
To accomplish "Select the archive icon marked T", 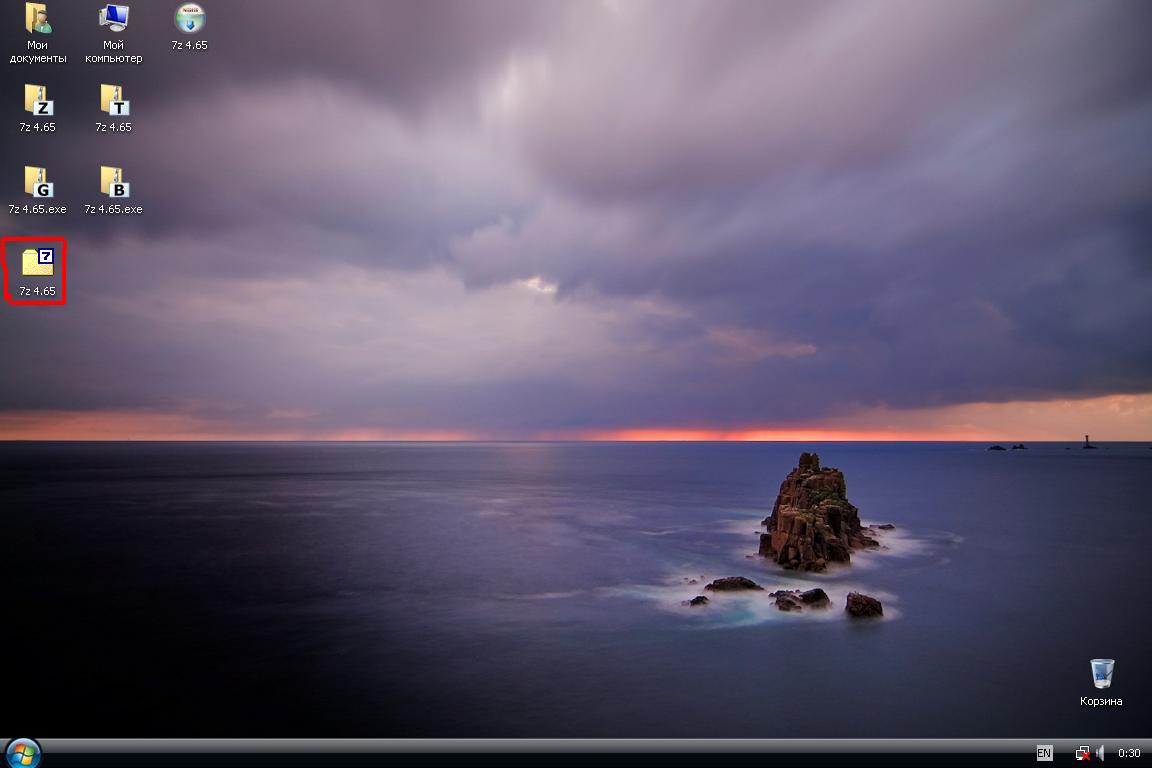I will point(114,100).
